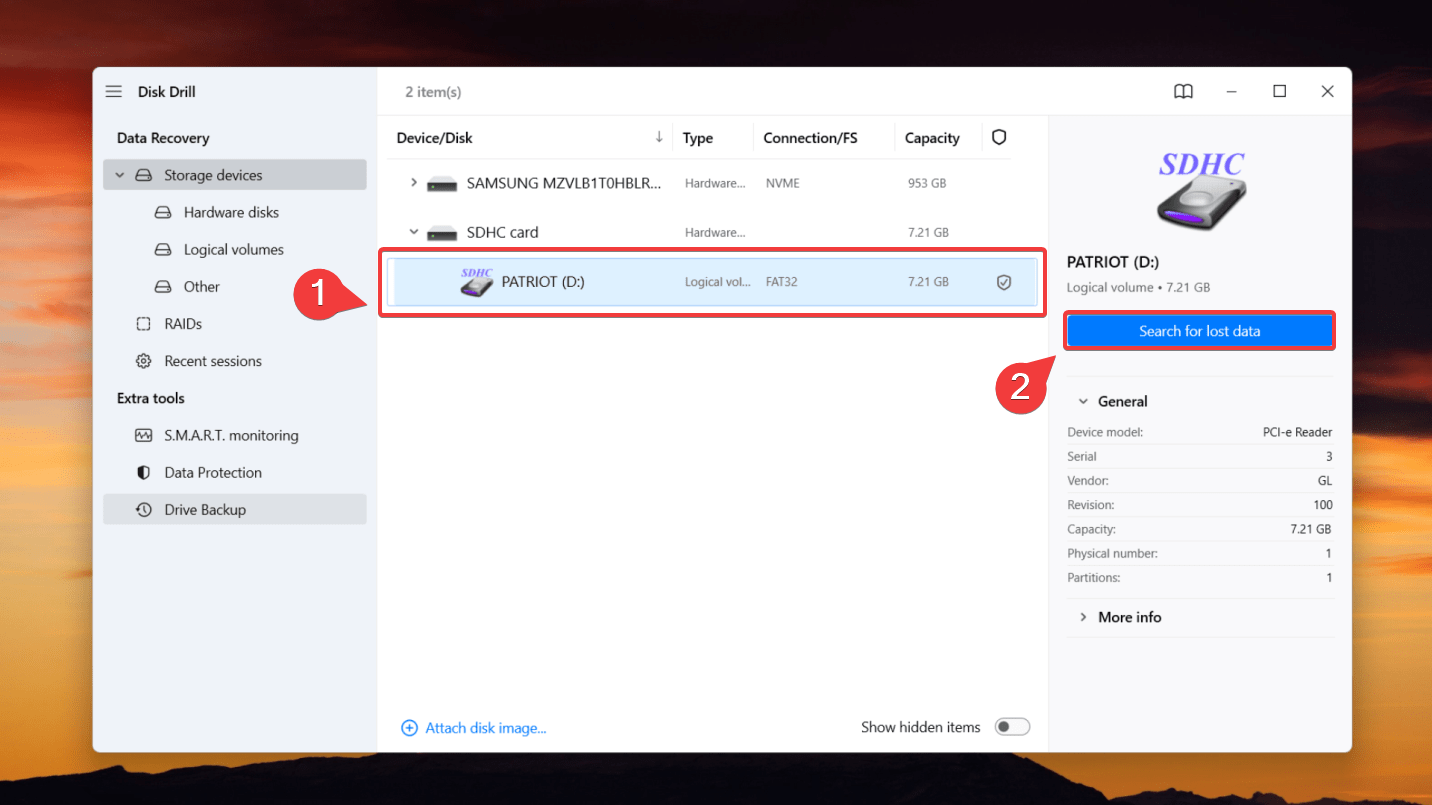Screen dimensions: 1432x805
Task: Collapse the General section
Action: (1083, 401)
